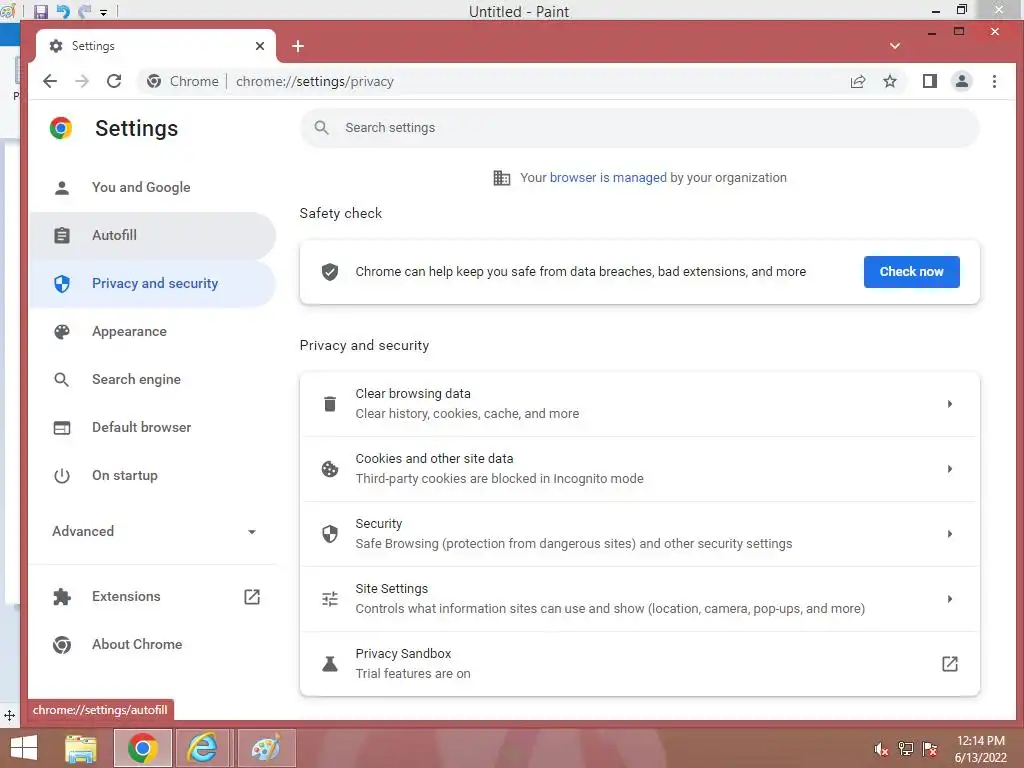Open Clear browsing data
Screen dimensions: 1024x768
(640, 404)
